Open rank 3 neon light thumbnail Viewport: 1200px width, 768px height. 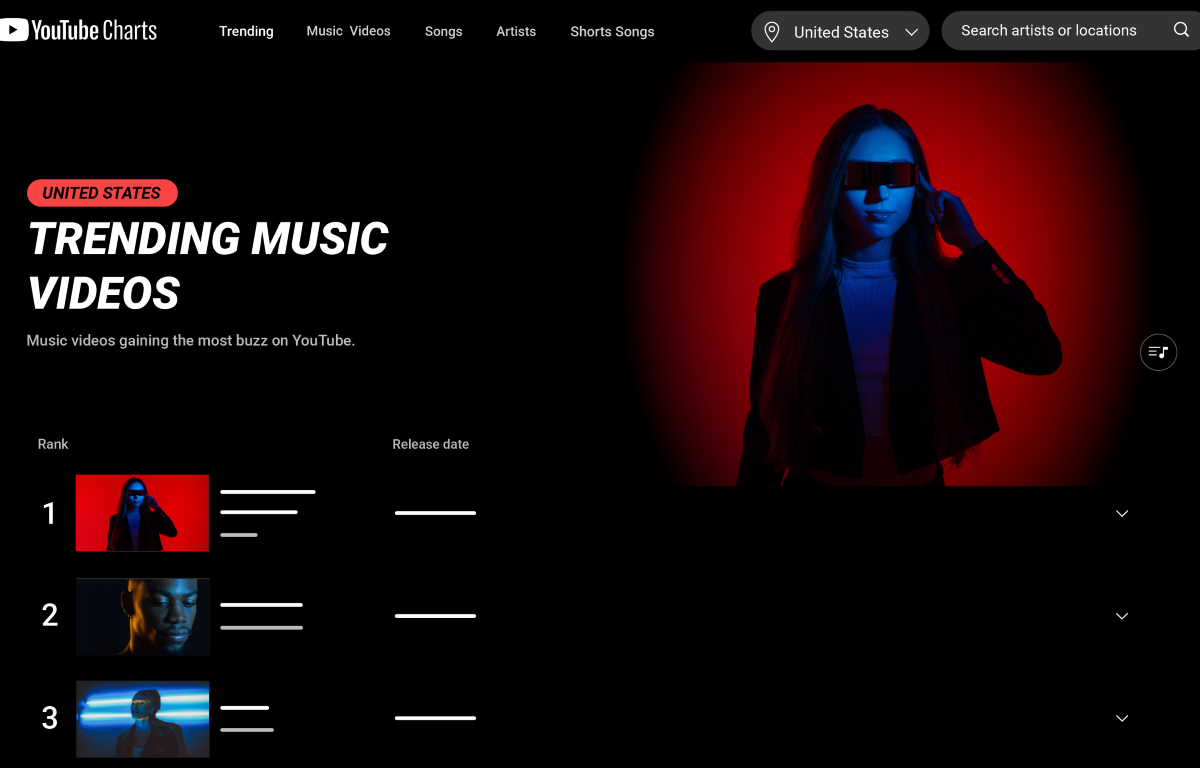pos(143,719)
